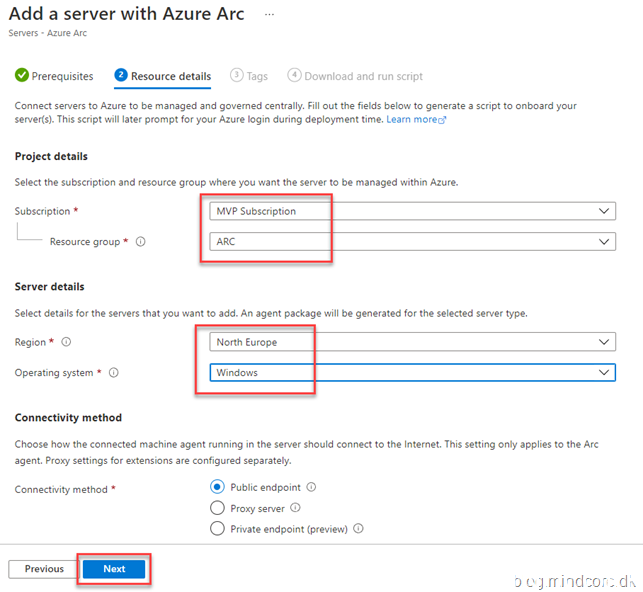643x592 pixels.
Task: Click the ellipsis icon beside the page title
Action: click(268, 15)
